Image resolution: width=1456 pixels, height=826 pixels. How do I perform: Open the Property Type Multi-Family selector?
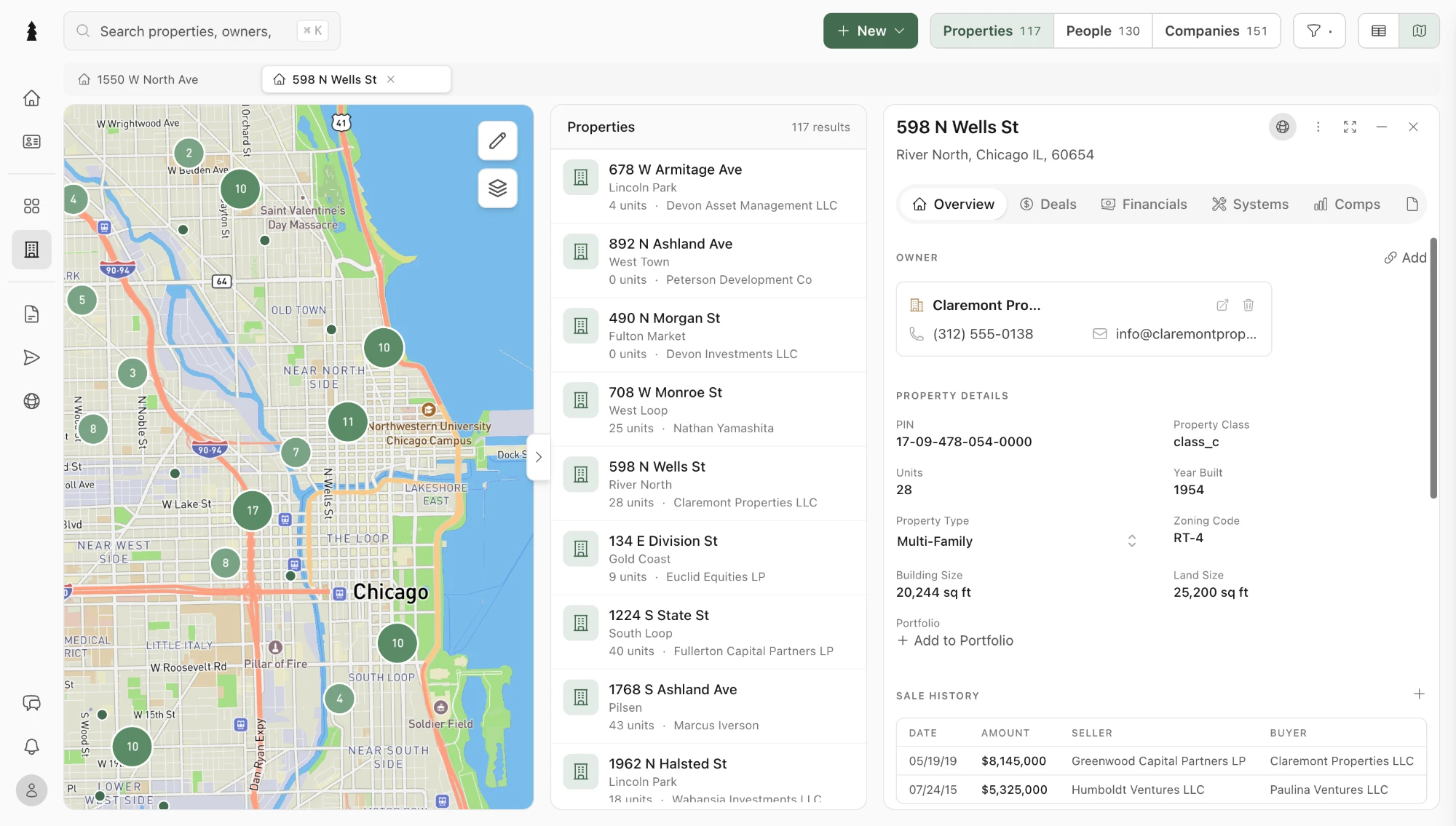(x=1017, y=541)
